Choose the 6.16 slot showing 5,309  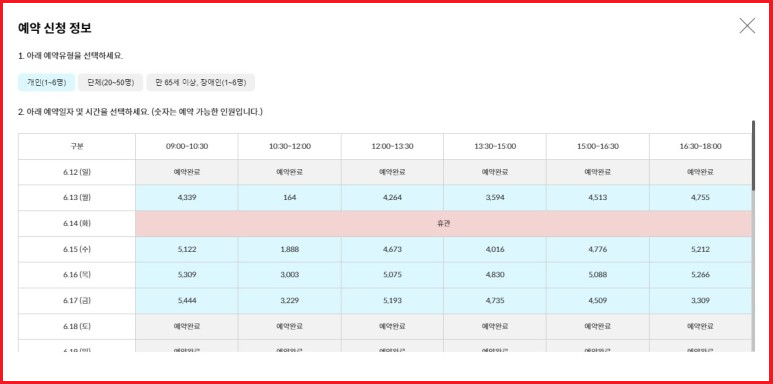tap(186, 275)
